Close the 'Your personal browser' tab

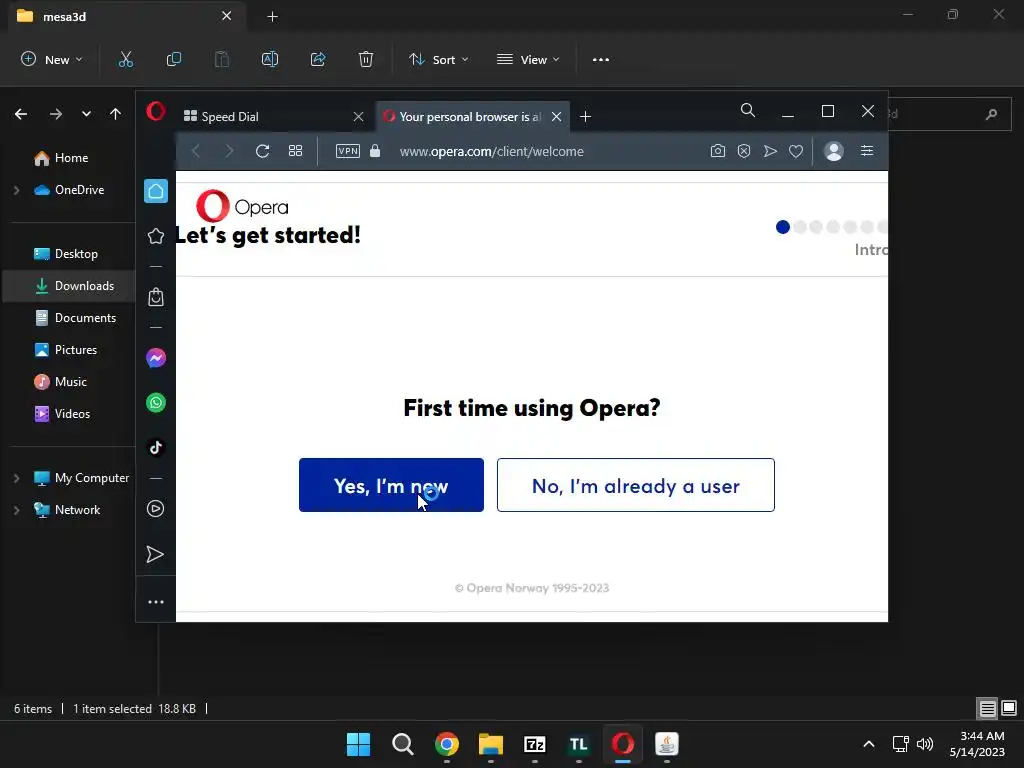[x=556, y=116]
